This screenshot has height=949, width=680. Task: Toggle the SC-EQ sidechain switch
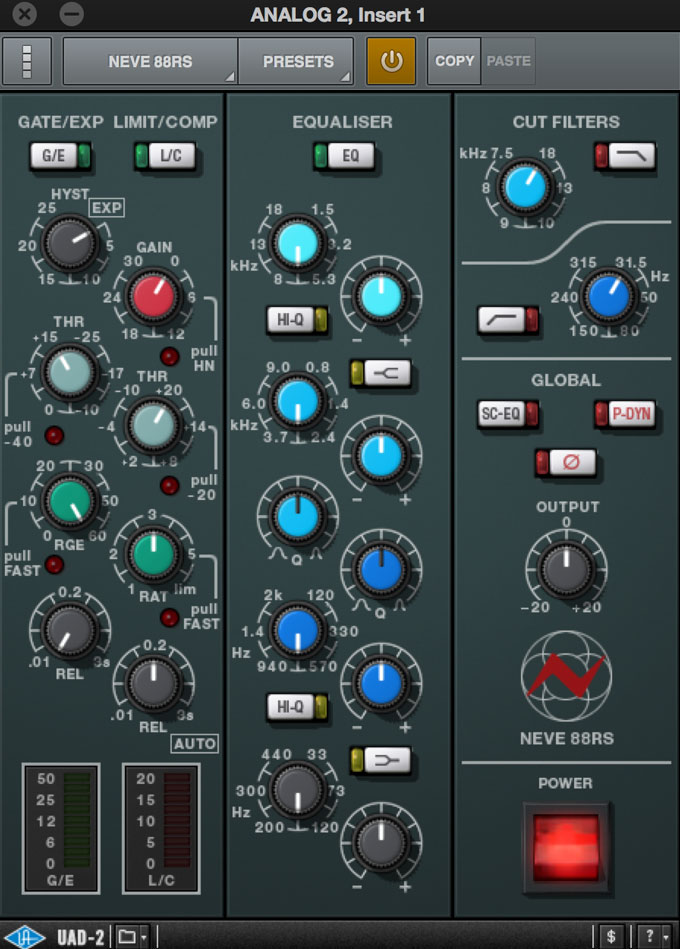click(508, 414)
